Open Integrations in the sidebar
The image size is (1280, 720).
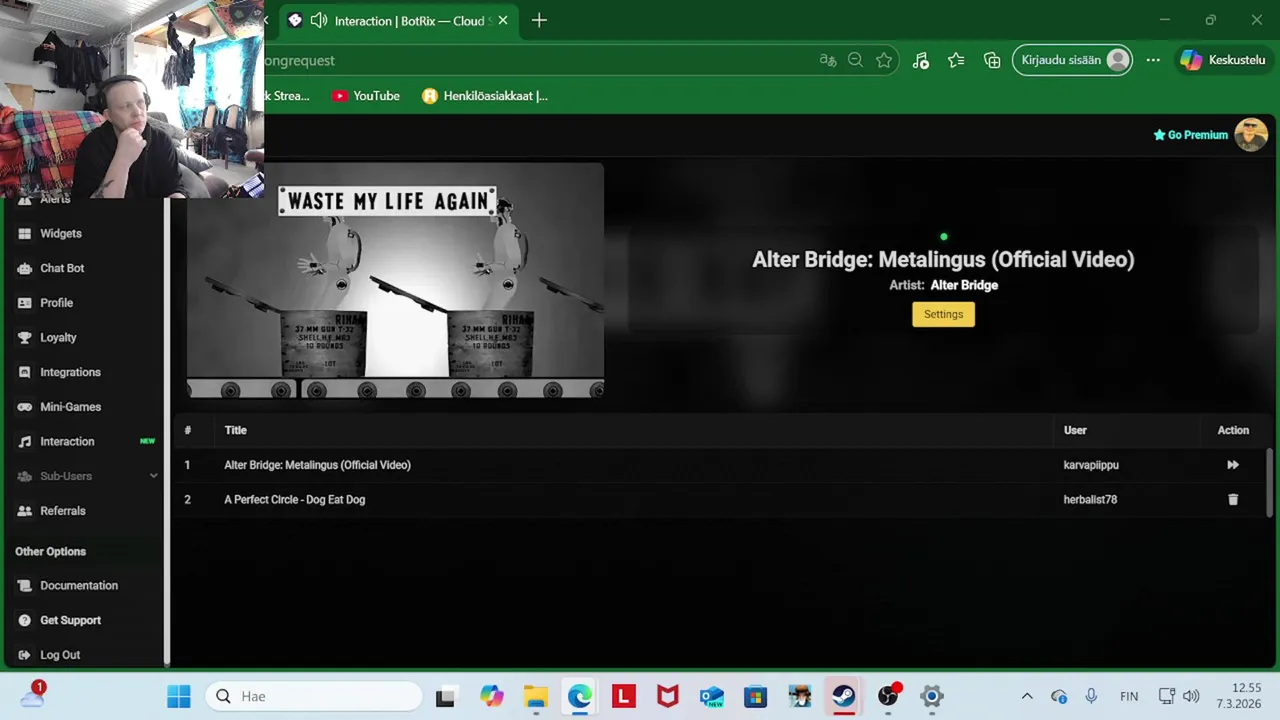pyautogui.click(x=70, y=372)
